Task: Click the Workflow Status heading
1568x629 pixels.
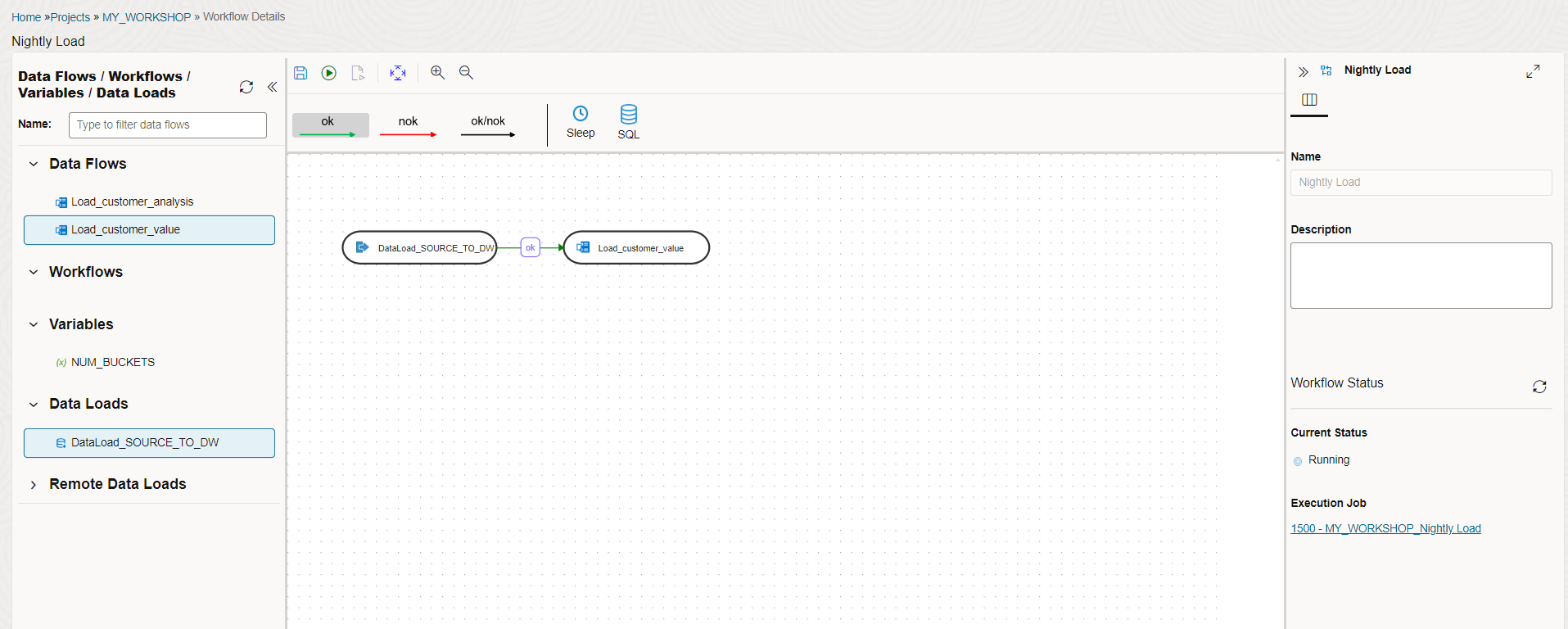Action: pos(1337,383)
